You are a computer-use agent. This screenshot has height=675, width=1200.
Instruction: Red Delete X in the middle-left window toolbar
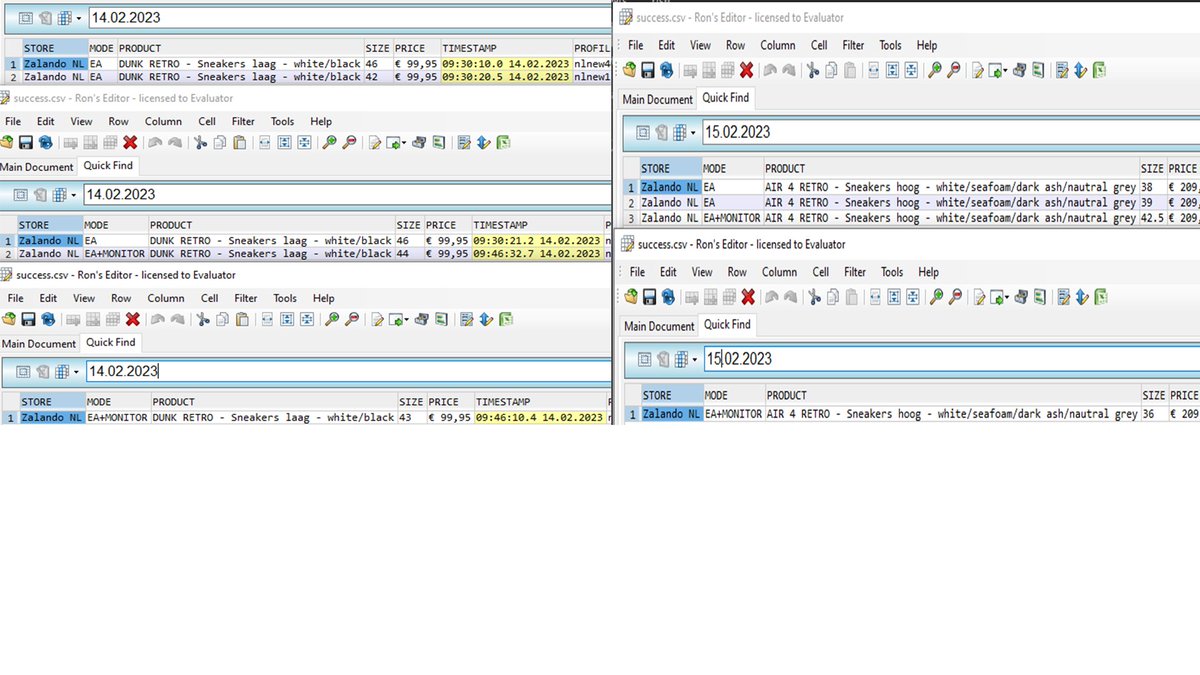(130, 143)
